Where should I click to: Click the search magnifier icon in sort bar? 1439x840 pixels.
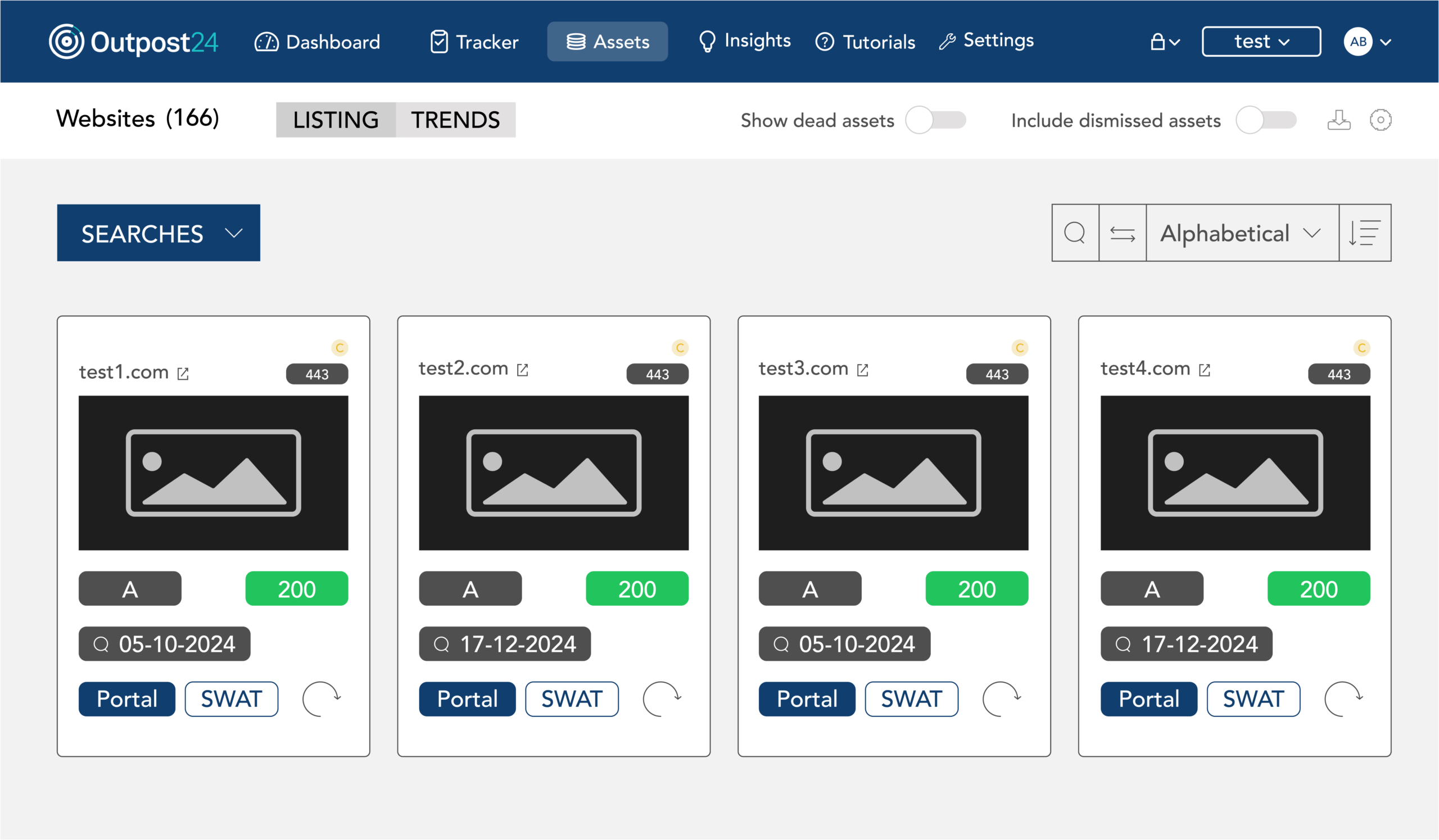click(x=1075, y=233)
